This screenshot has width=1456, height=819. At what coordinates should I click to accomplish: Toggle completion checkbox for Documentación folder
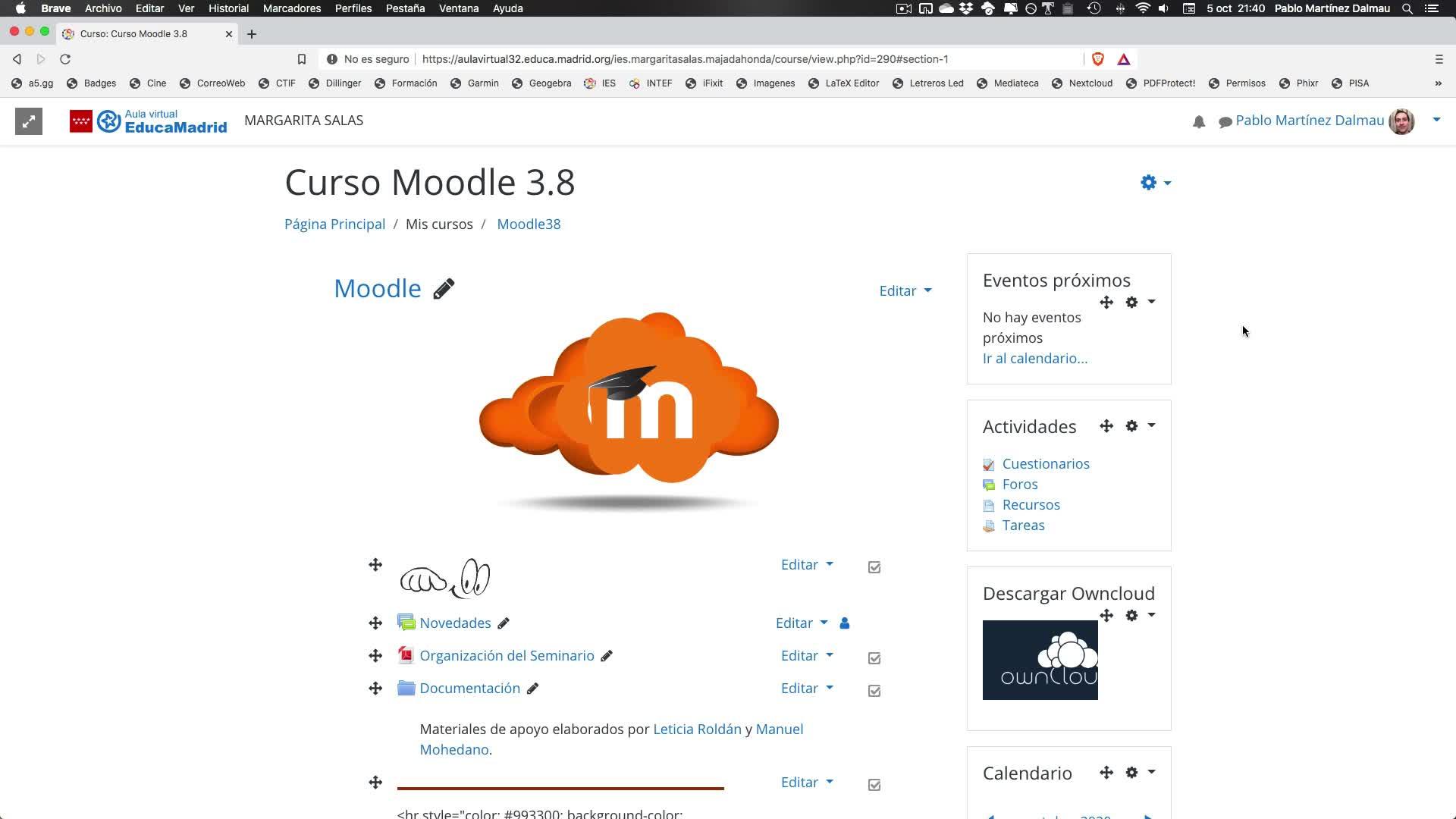pos(874,691)
